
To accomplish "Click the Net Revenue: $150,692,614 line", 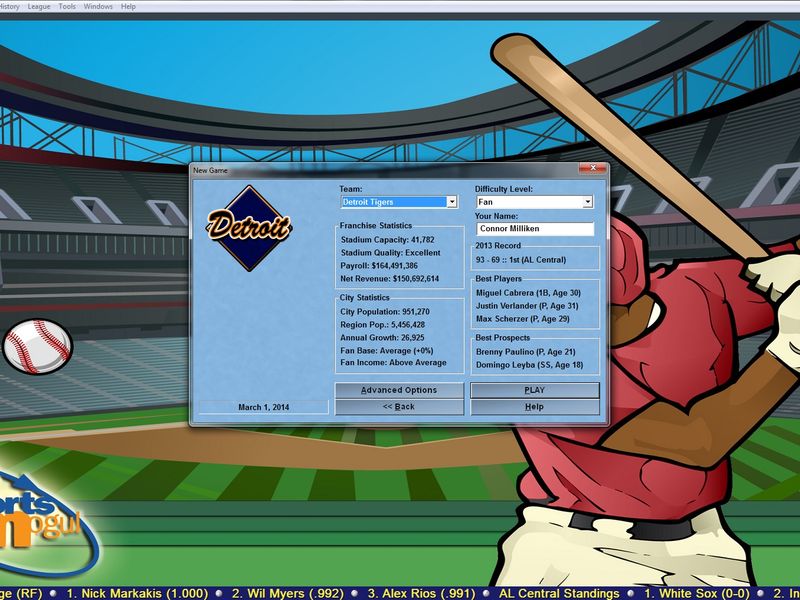I will [x=389, y=279].
